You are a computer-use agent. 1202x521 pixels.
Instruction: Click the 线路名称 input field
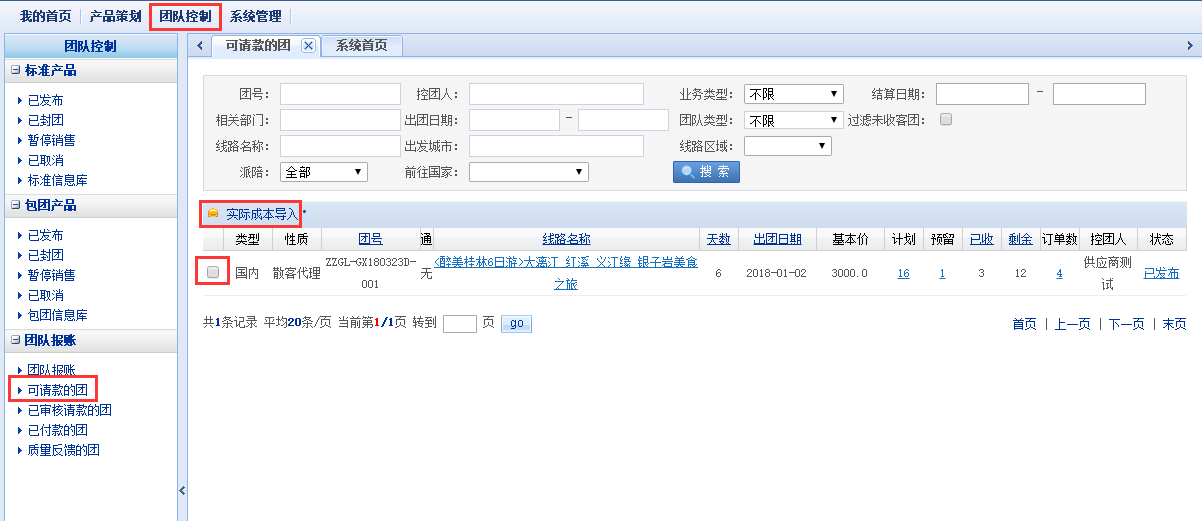340,146
